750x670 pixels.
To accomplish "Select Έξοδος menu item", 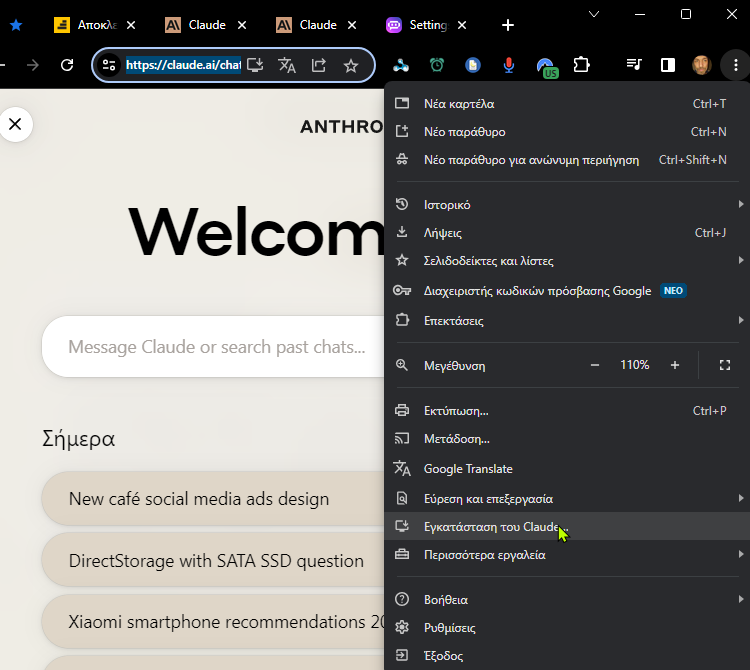I will [x=566, y=656].
